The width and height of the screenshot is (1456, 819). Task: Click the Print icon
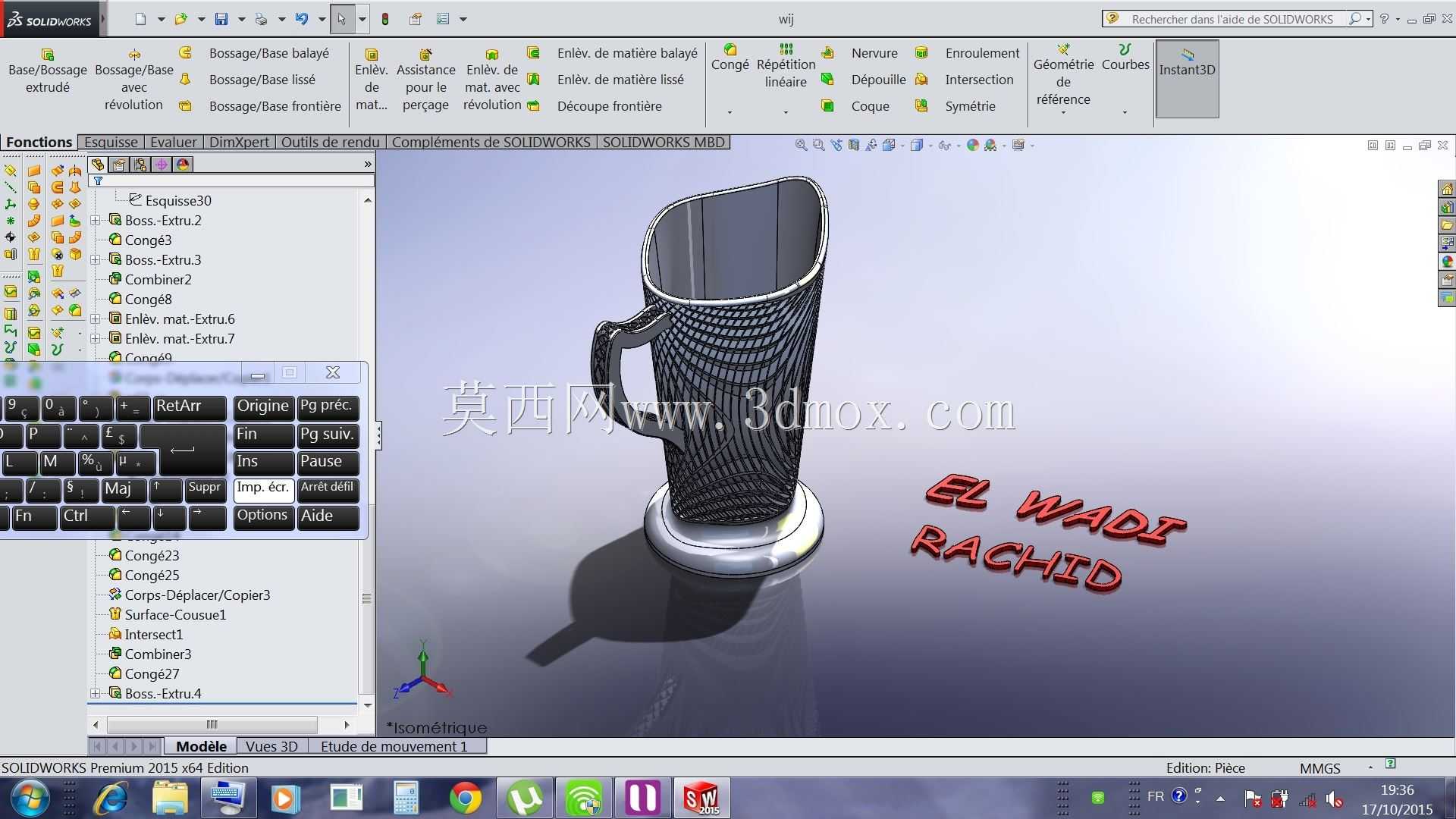tap(261, 19)
